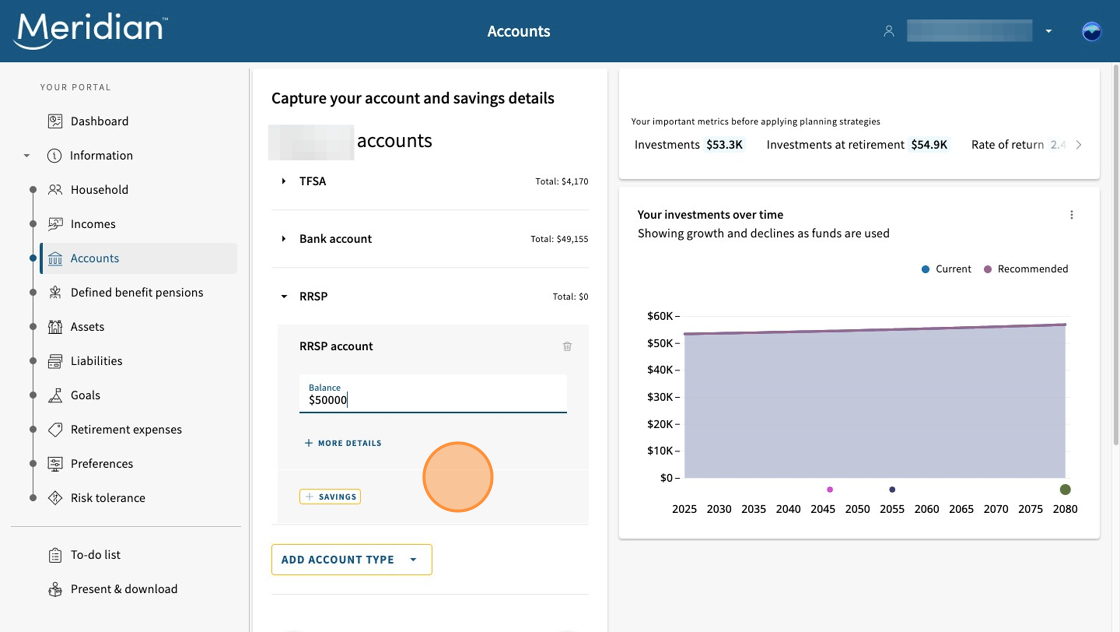Image resolution: width=1120 pixels, height=632 pixels.
Task: Click the Assets sidebar icon
Action: [55, 327]
